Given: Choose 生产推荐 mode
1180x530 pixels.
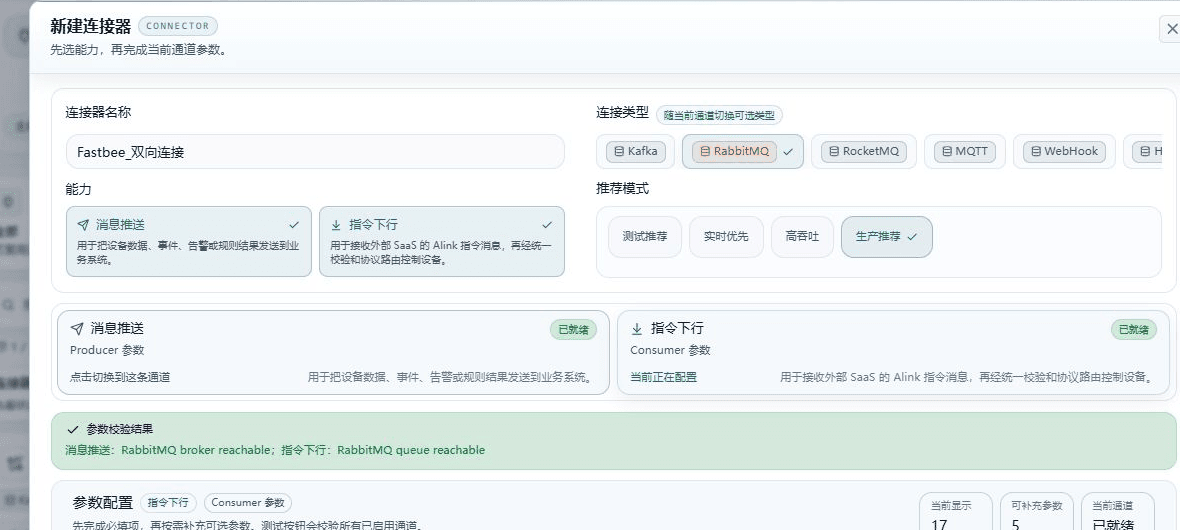Looking at the screenshot, I should pos(887,236).
